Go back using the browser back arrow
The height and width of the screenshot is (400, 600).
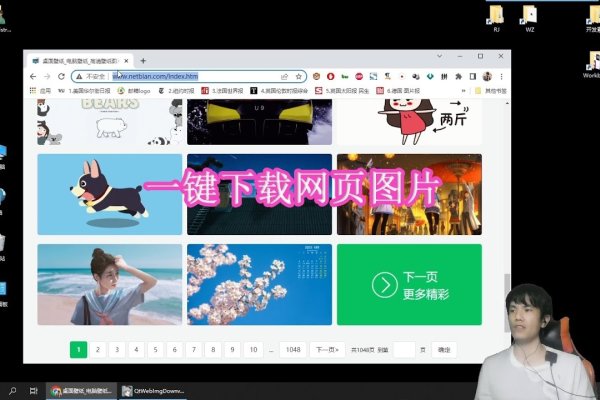tap(33, 77)
